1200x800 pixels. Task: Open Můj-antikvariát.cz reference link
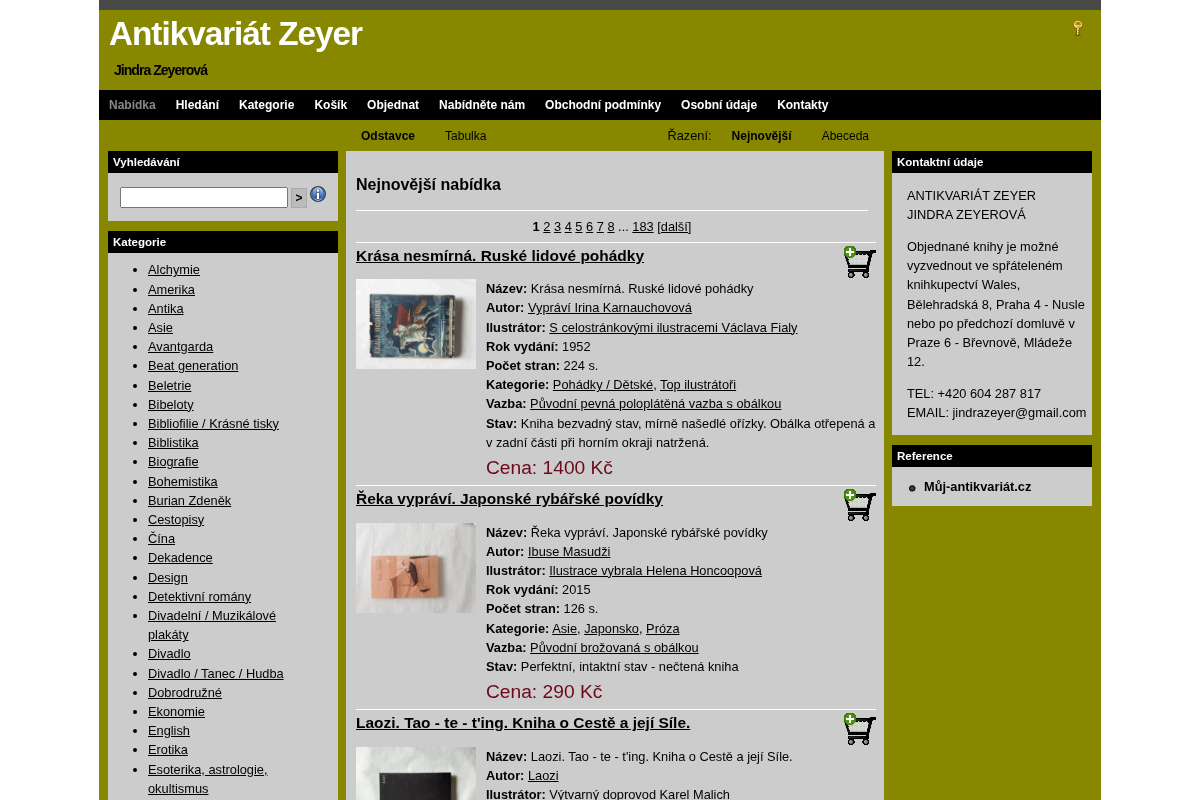[977, 487]
